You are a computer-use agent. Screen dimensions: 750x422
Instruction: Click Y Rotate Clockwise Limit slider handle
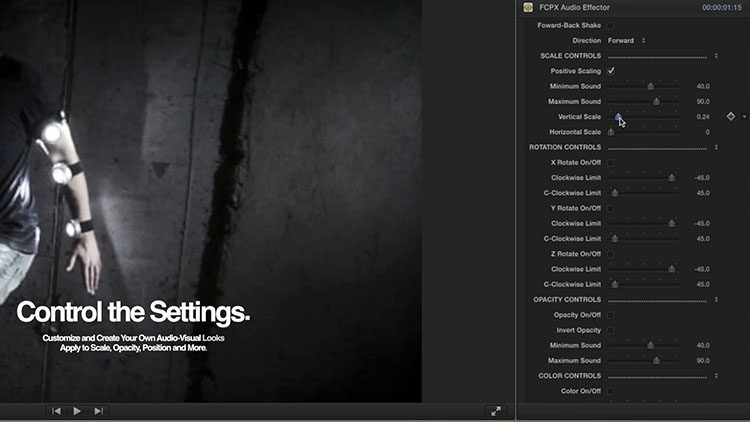point(672,223)
